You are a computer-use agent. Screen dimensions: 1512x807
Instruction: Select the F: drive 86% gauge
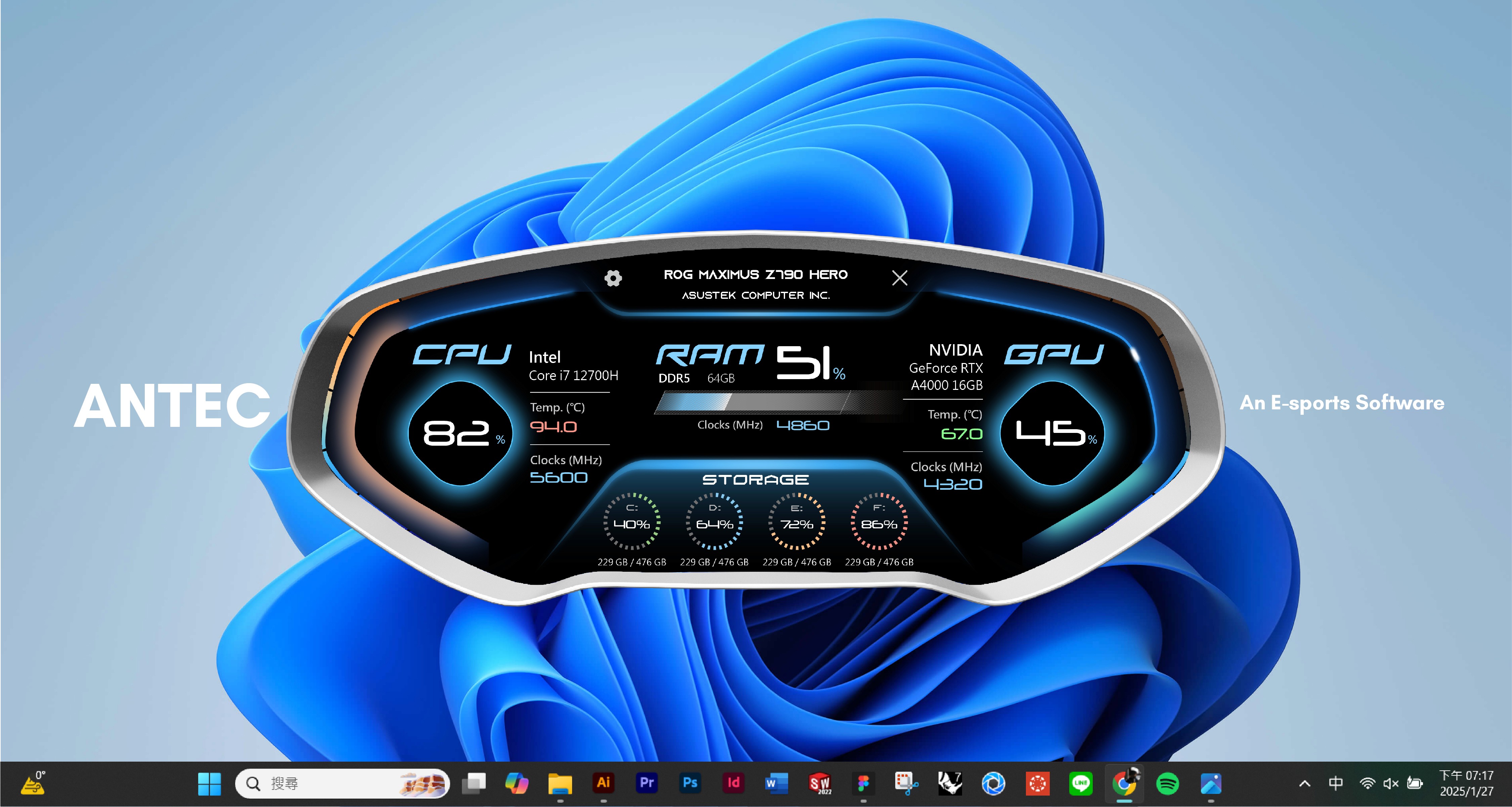(x=879, y=522)
